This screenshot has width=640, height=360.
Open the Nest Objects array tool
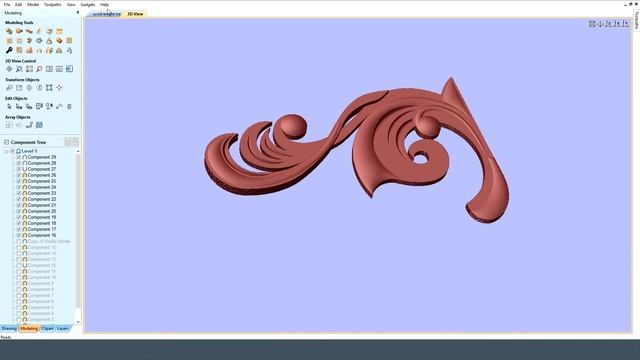(x=39, y=125)
